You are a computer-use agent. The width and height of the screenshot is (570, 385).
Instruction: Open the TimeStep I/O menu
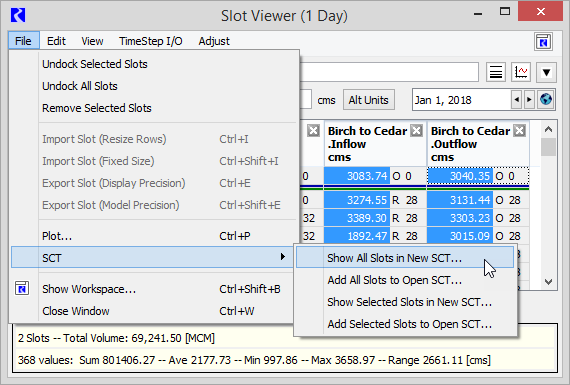click(150, 41)
